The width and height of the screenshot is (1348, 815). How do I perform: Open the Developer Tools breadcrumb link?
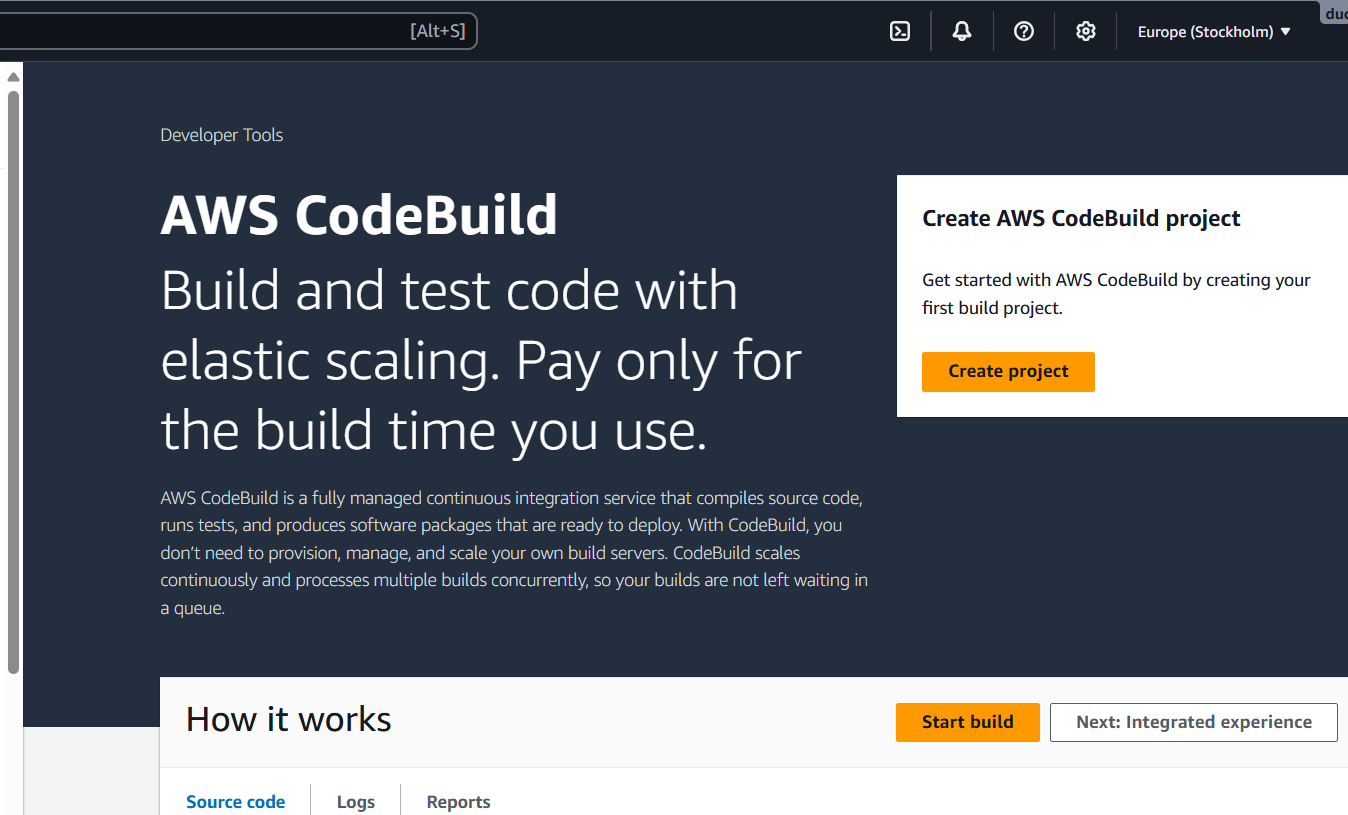221,134
